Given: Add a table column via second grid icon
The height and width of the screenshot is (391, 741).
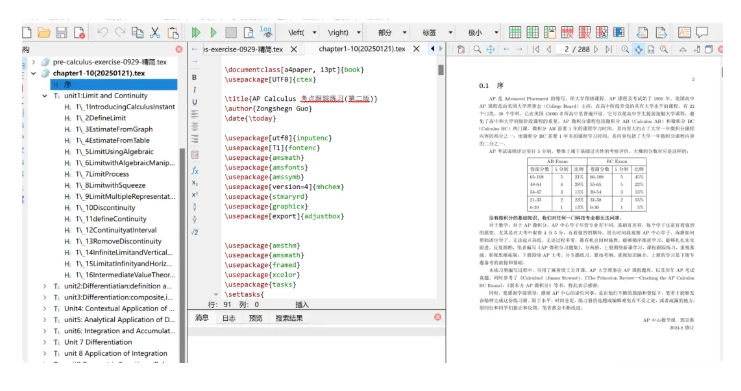Looking at the screenshot, I should pyautogui.click(x=532, y=32).
